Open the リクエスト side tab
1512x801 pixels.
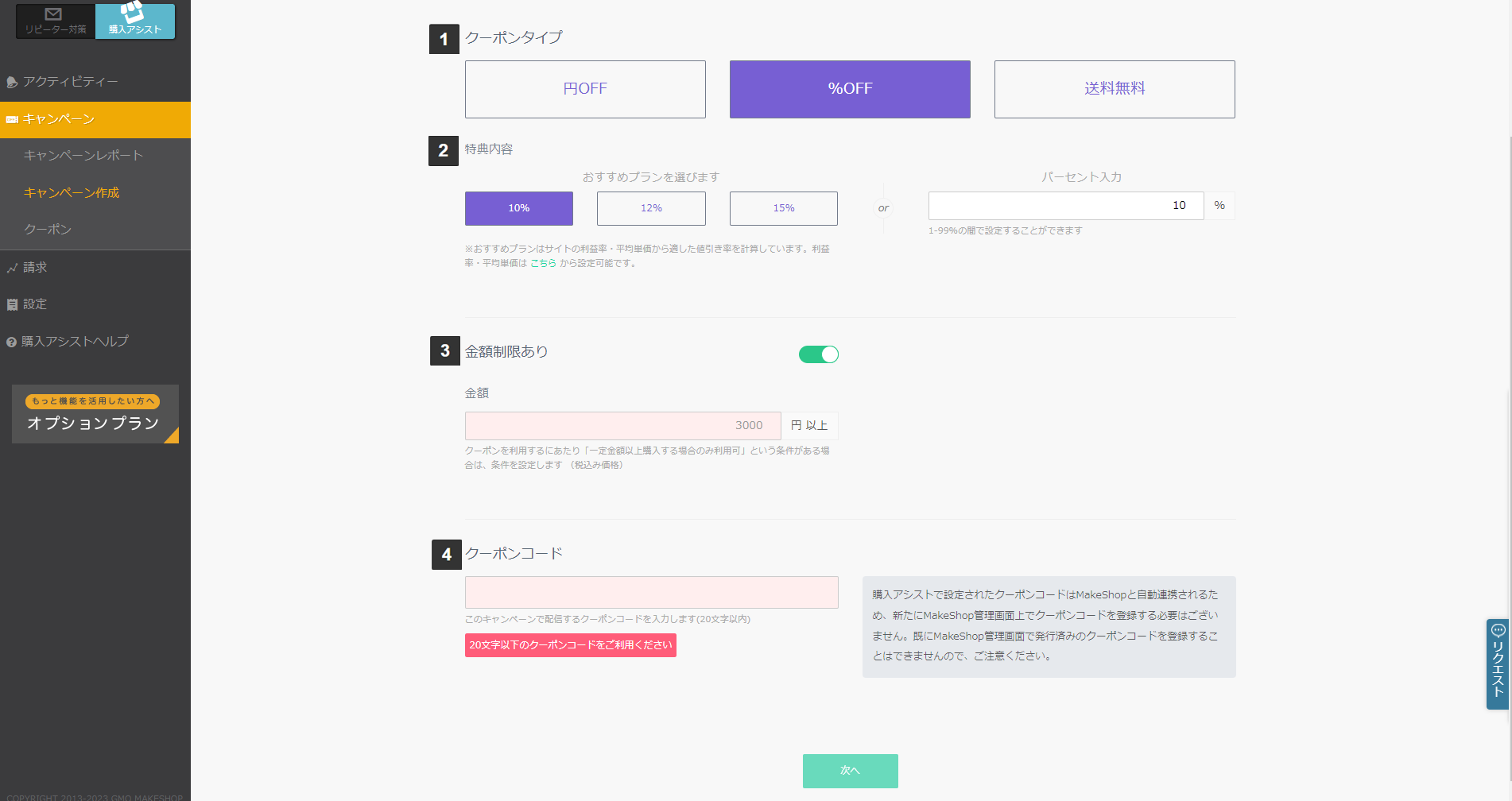click(x=1498, y=664)
